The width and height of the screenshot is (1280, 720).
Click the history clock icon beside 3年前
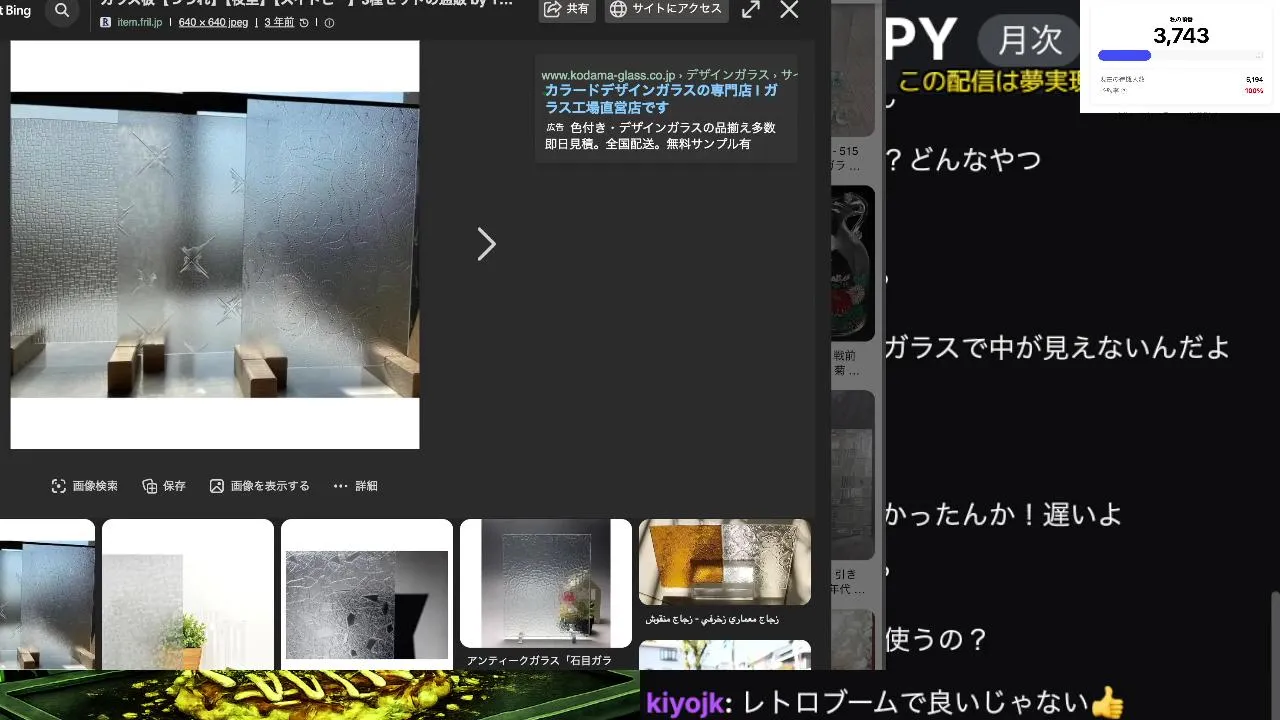pos(304,22)
